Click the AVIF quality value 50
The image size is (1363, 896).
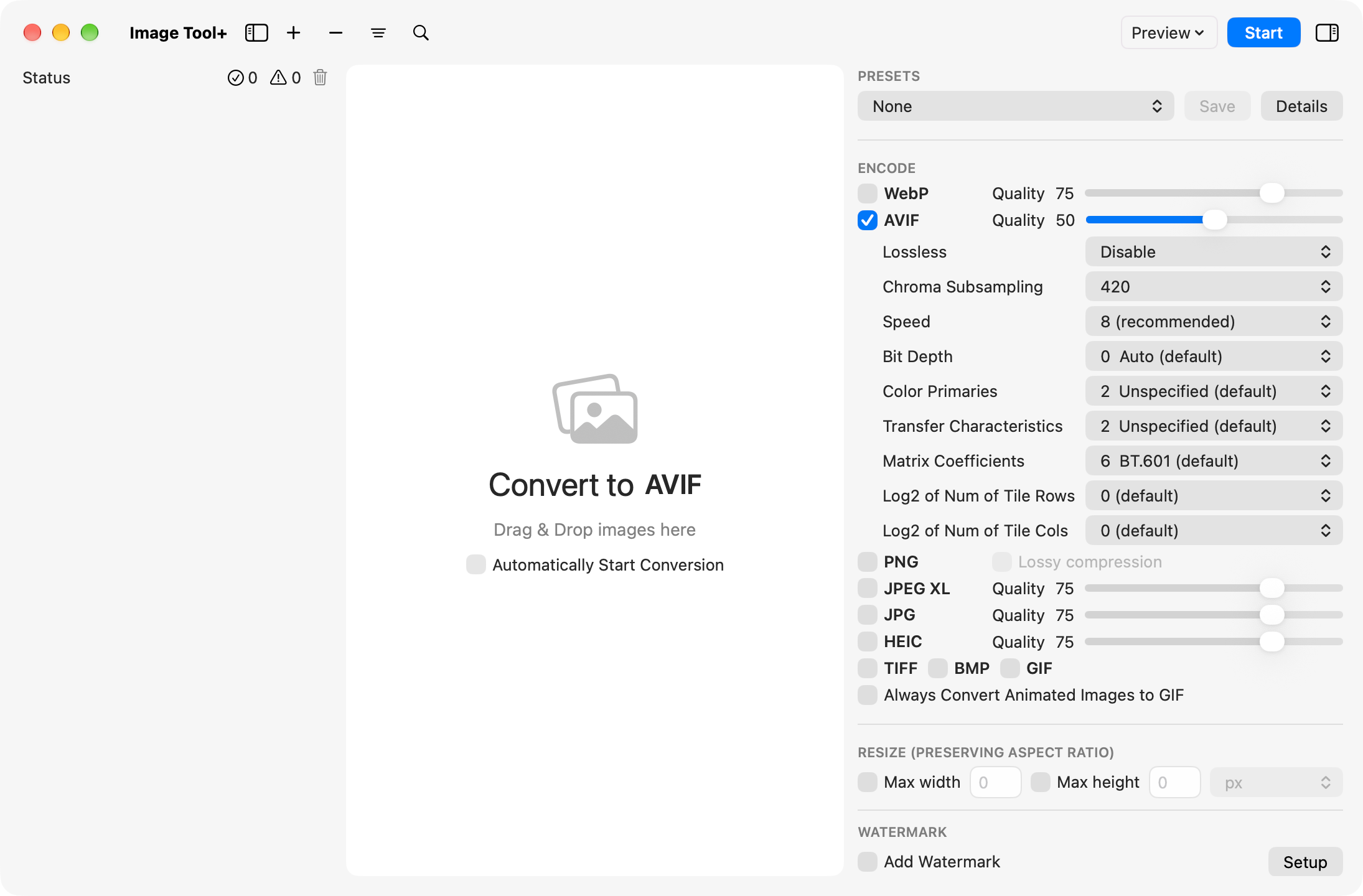tap(1065, 220)
